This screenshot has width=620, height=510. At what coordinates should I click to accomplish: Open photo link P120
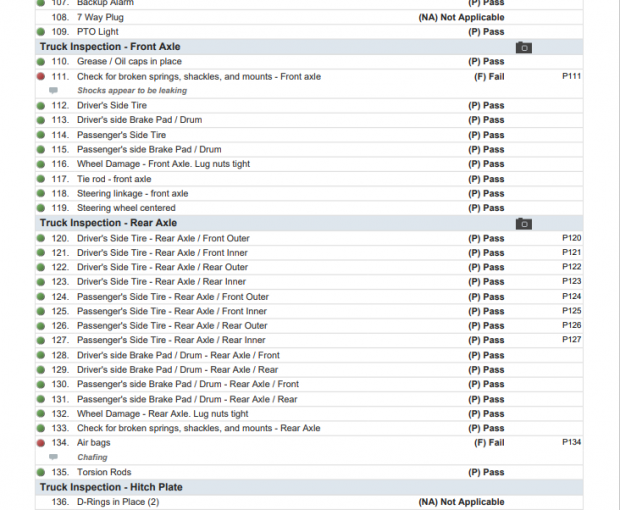571,238
